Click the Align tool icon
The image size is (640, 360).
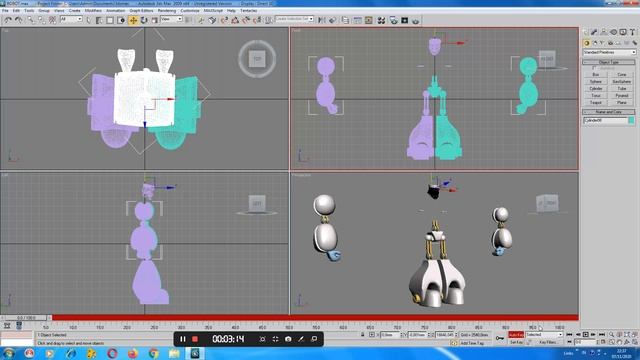(x=333, y=20)
